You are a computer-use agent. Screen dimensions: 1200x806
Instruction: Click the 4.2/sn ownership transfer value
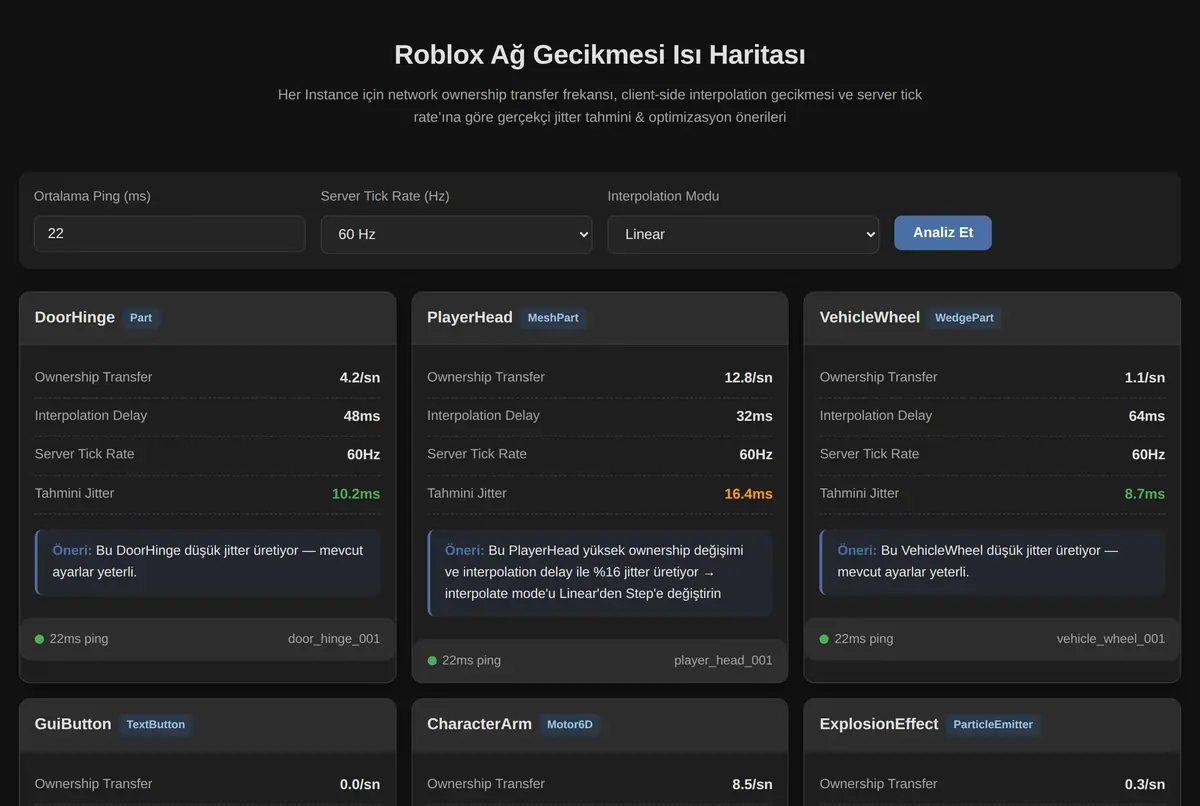point(360,378)
